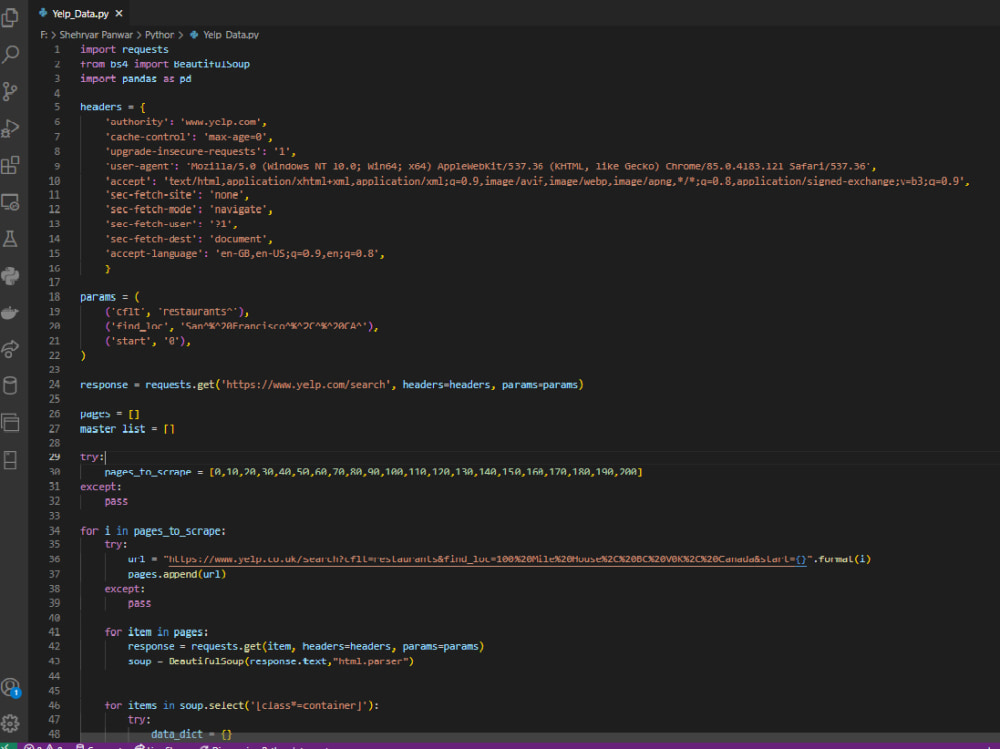Screen dimensions: 1000x749
Task: Open the stacked windows project icon
Action: pyautogui.click(x=10, y=422)
